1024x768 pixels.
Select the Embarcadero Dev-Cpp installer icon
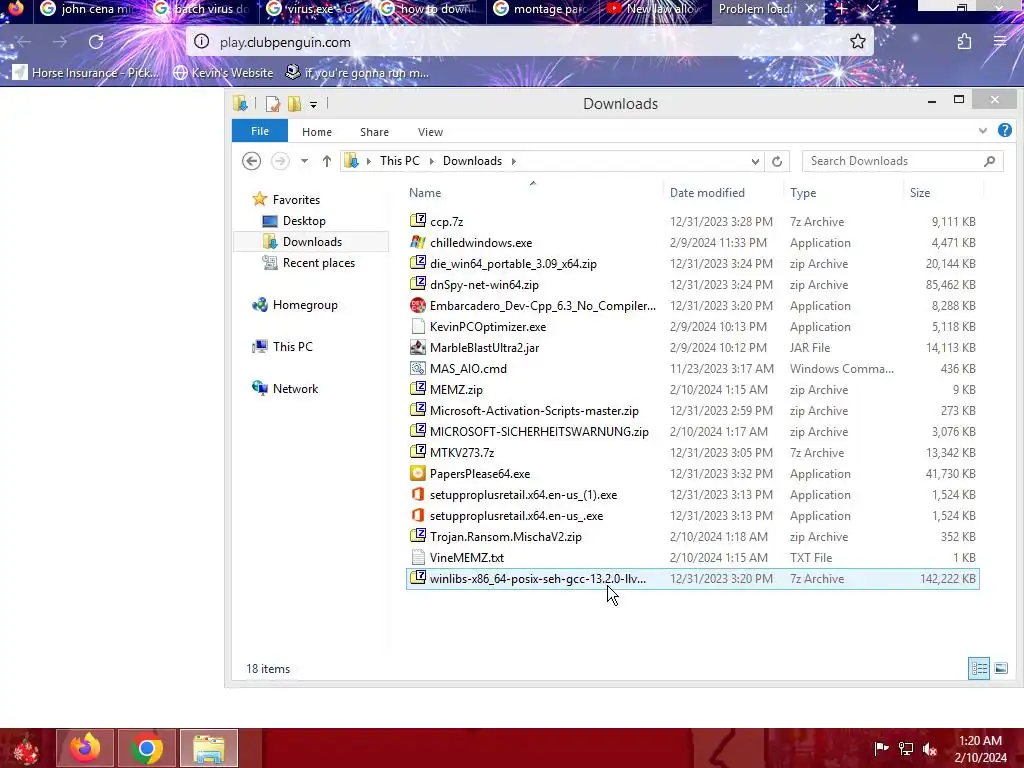pos(418,305)
